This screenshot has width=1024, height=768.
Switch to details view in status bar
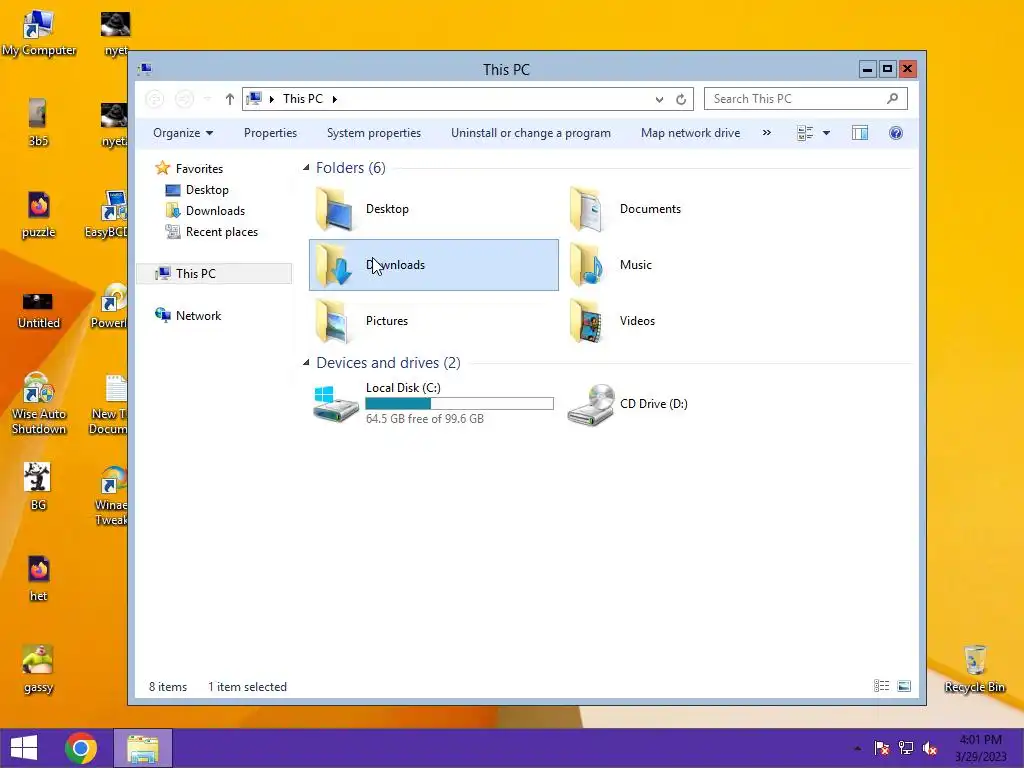pos(882,686)
